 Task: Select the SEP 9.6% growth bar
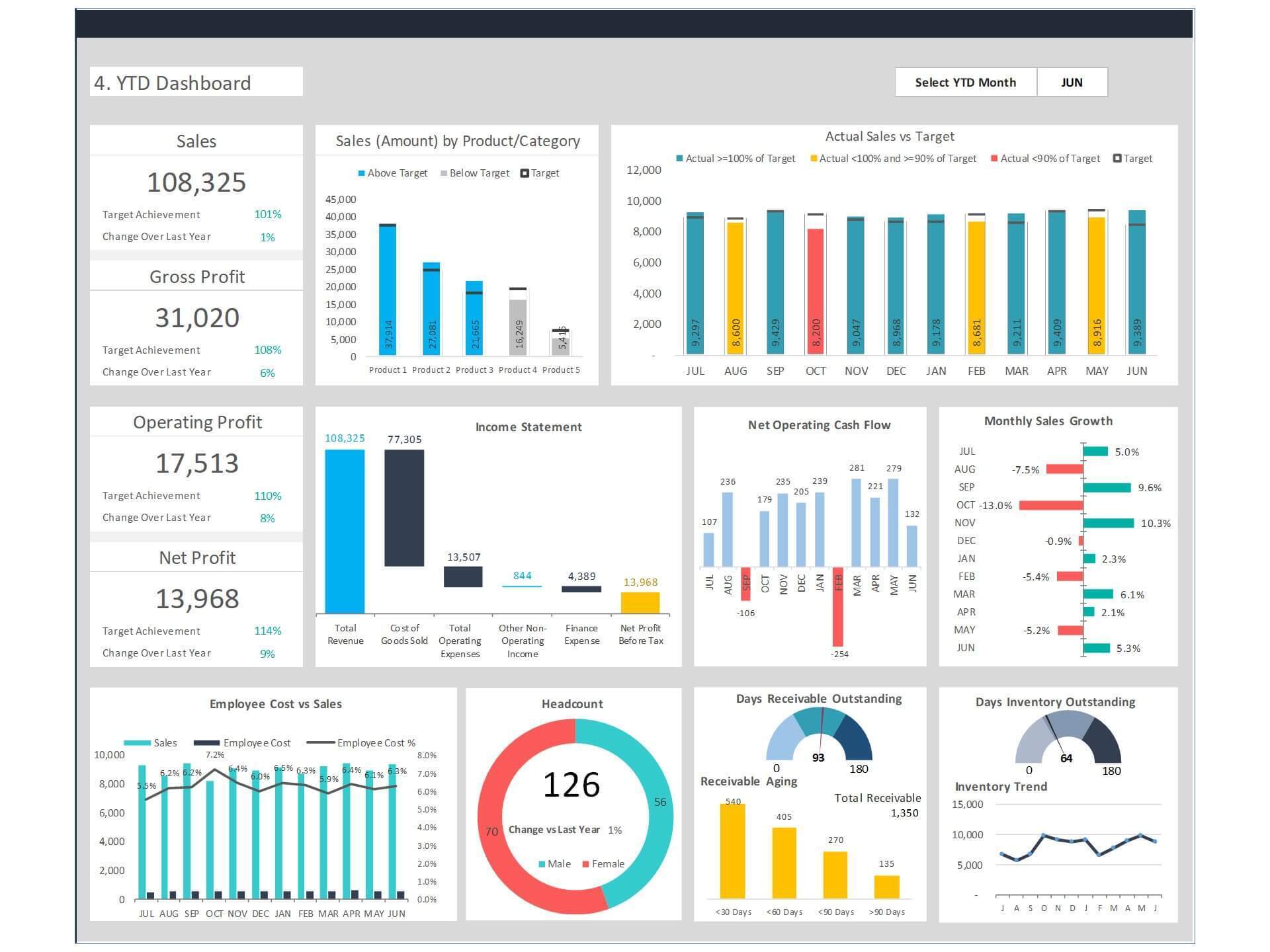(x=1107, y=487)
